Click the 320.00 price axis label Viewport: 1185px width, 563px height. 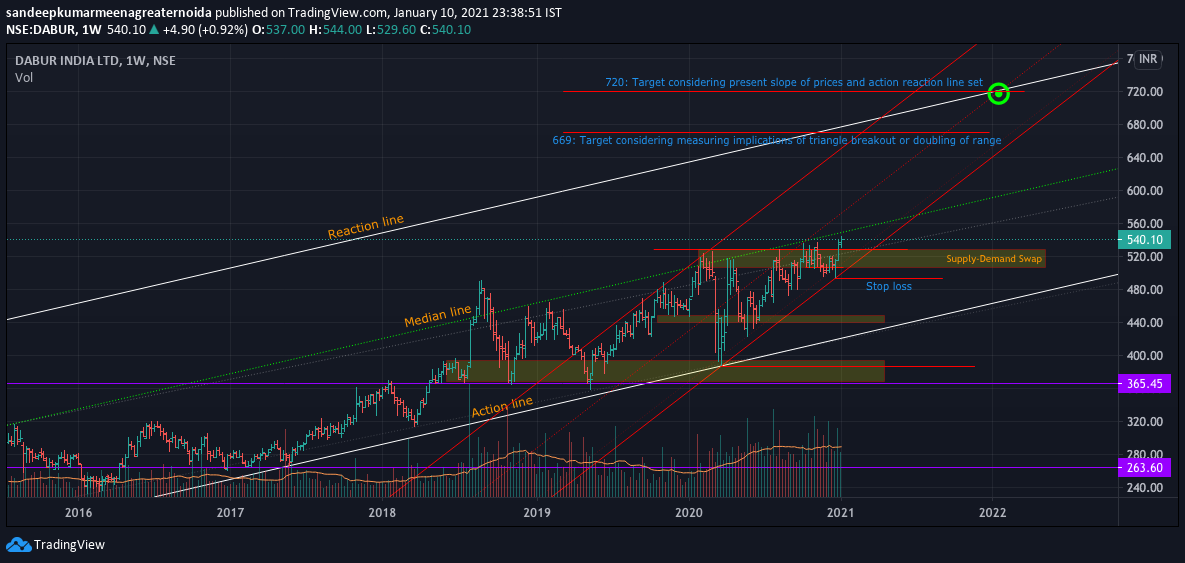pos(1143,422)
